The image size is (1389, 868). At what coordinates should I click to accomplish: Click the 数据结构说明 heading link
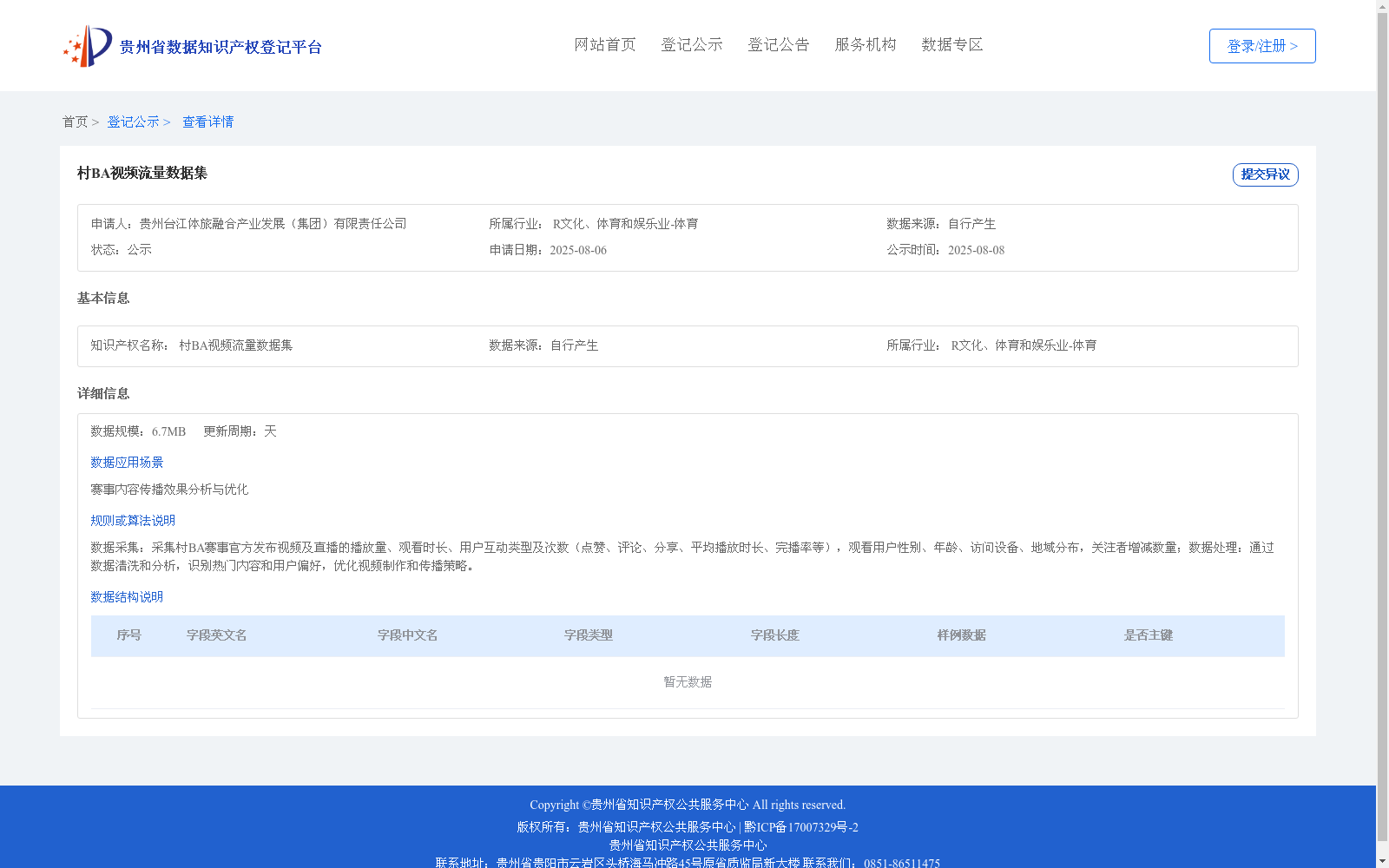click(126, 596)
